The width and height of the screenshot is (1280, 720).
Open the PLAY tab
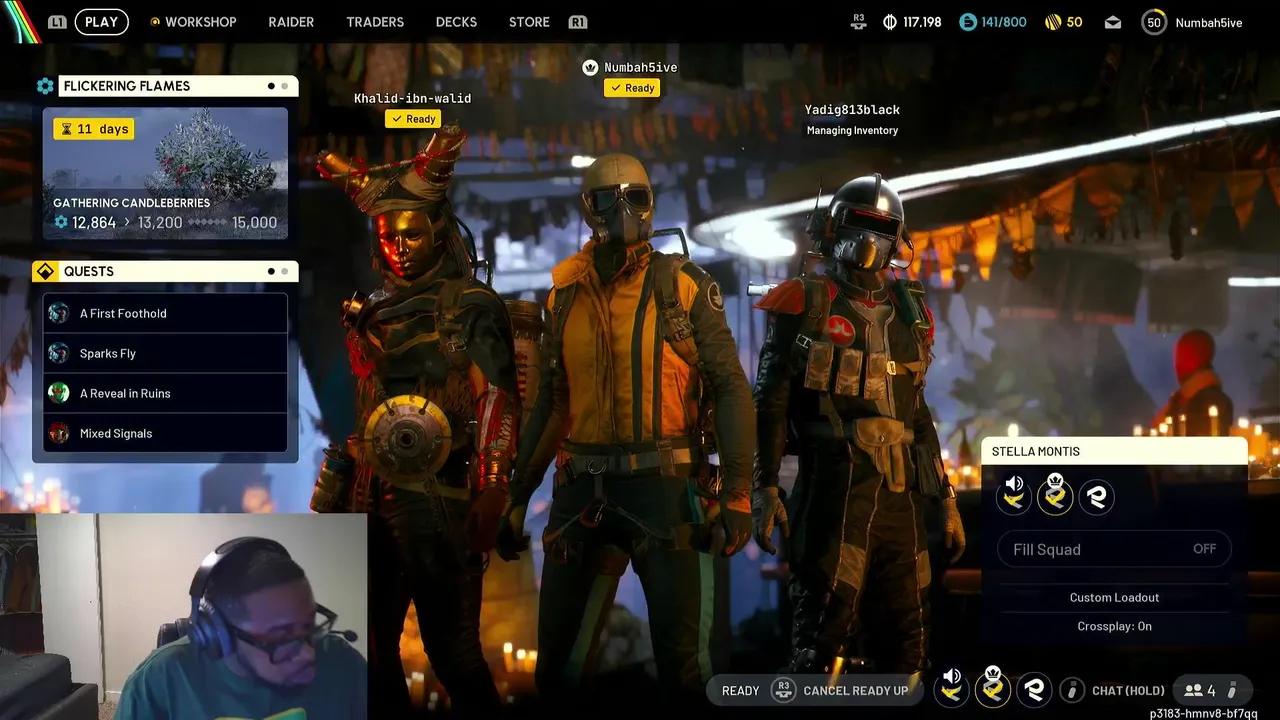pos(101,22)
